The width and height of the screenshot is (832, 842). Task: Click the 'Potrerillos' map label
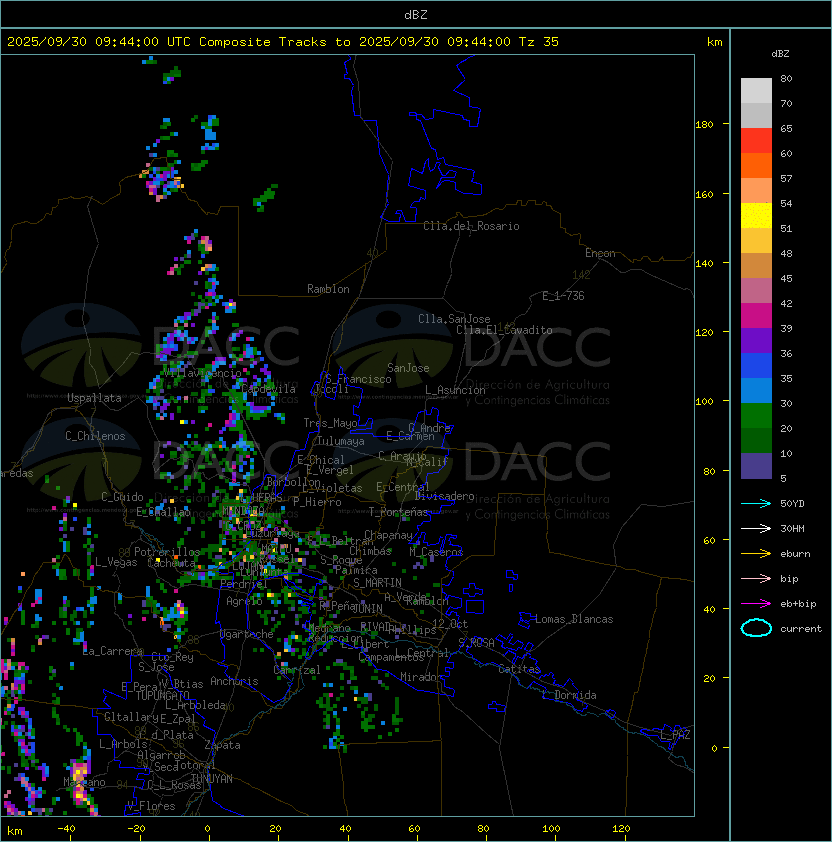(x=167, y=552)
